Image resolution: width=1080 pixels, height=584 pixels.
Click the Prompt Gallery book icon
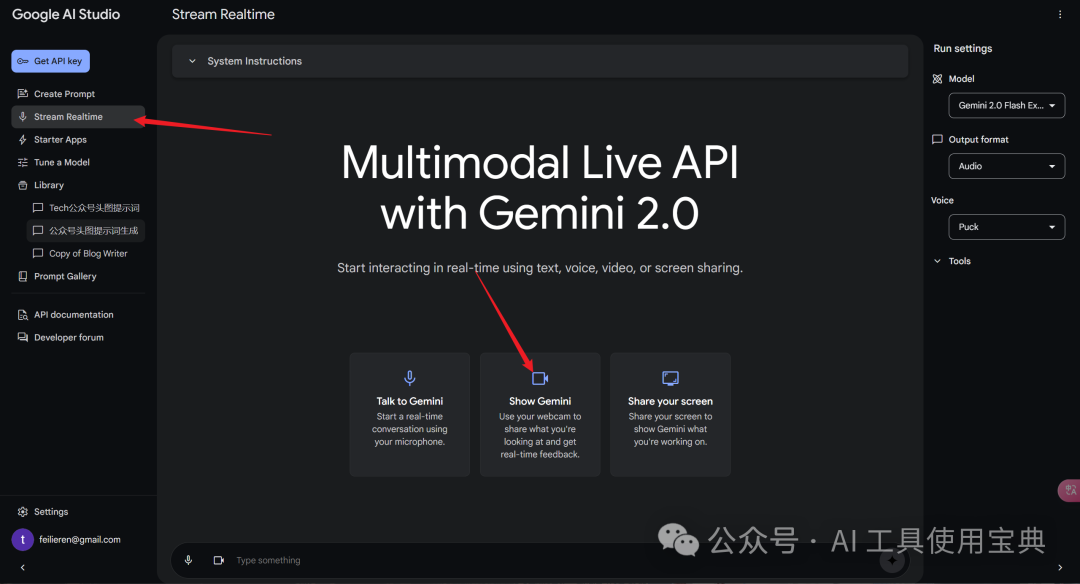23,276
